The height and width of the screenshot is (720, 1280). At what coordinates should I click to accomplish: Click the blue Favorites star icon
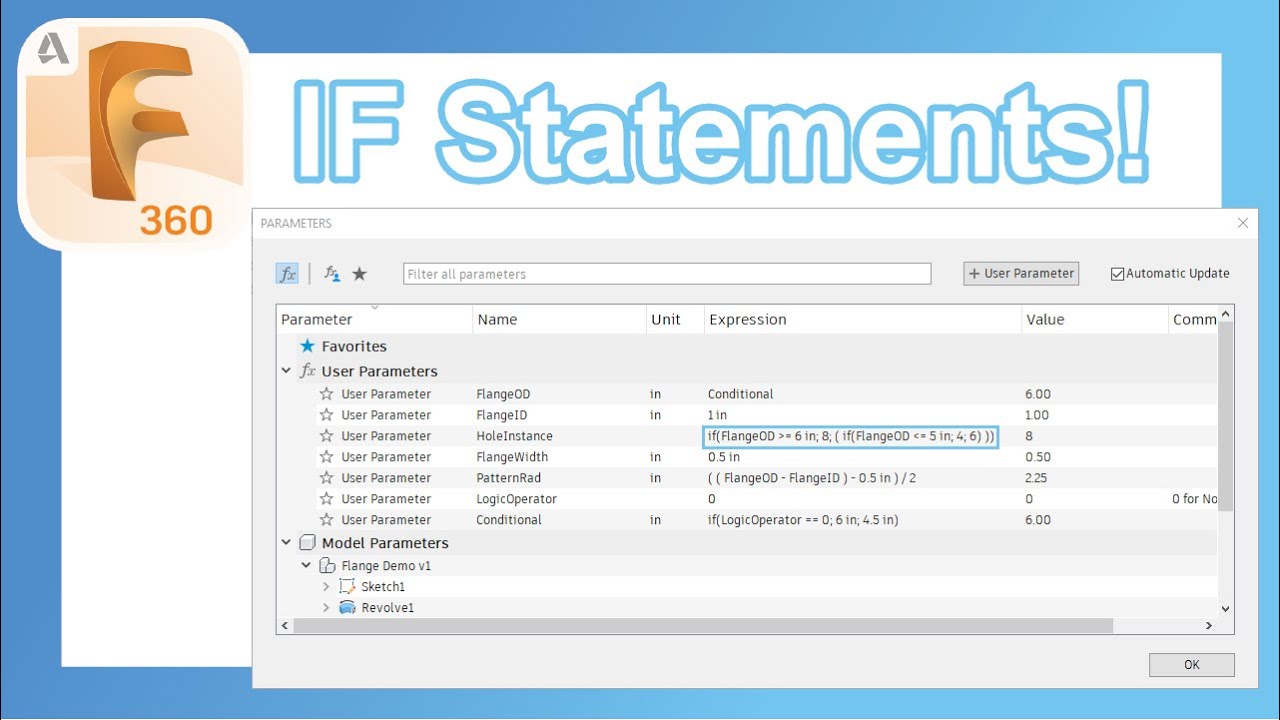pyautogui.click(x=308, y=346)
